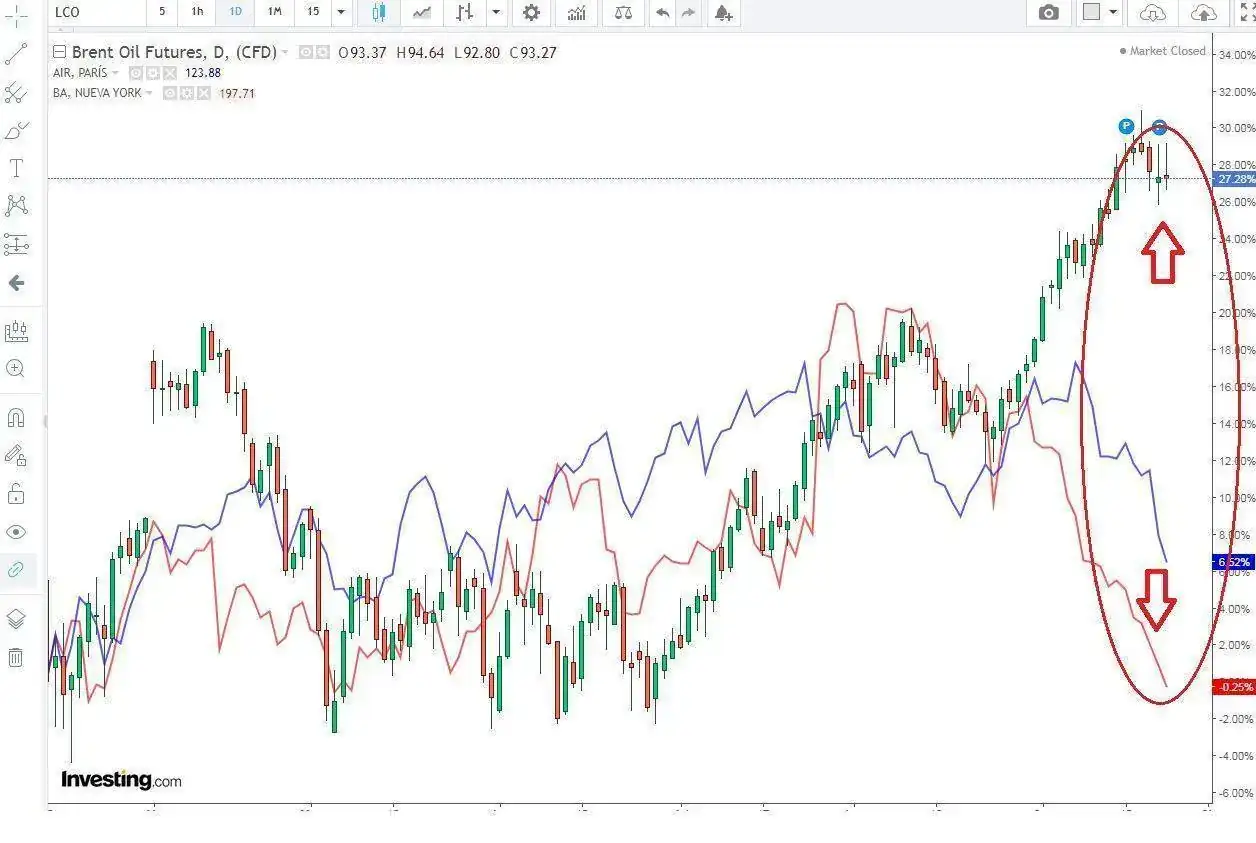Open chart settings gear
The height and width of the screenshot is (843, 1256).
[531, 12]
